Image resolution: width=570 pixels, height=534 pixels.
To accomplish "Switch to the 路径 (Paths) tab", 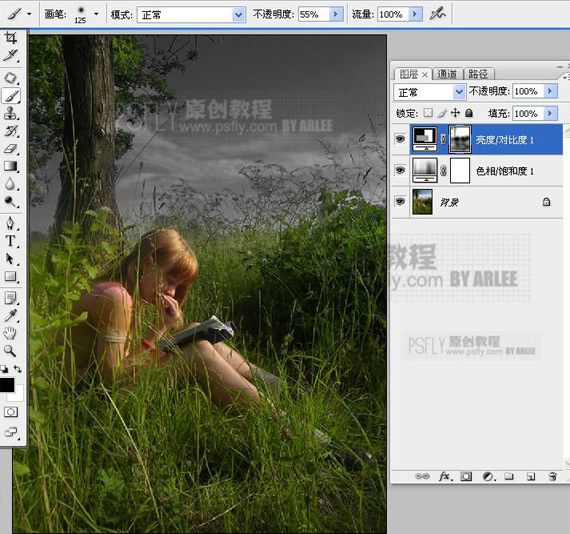I will coord(478,74).
